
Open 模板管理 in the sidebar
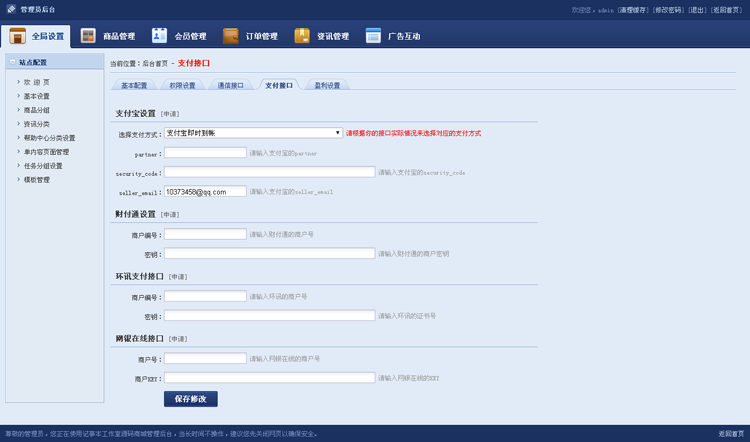(37, 179)
